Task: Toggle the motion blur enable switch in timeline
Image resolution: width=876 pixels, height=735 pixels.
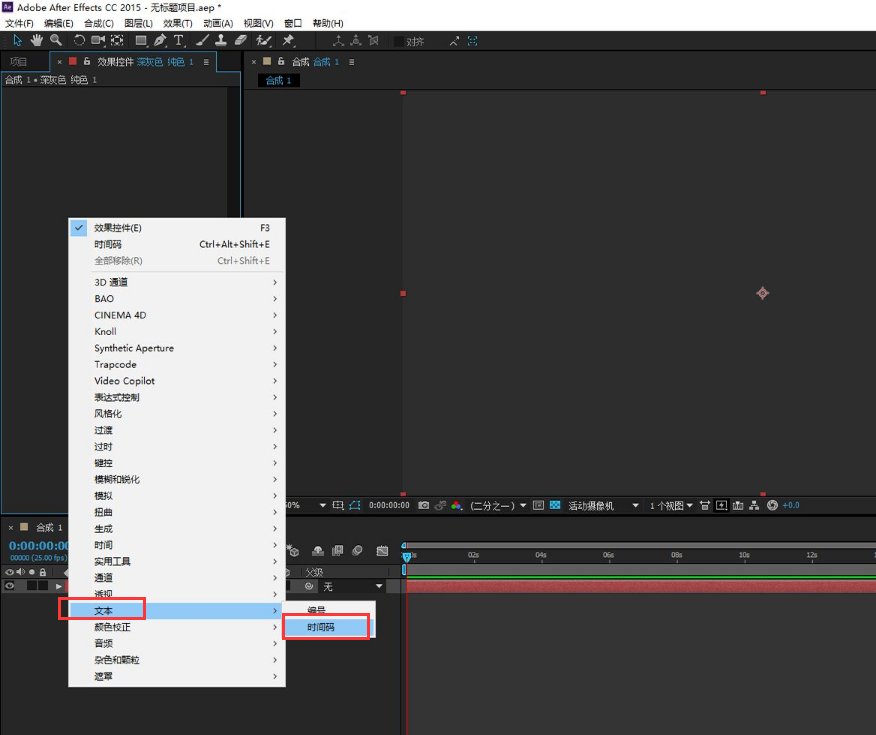Action: pos(358,551)
